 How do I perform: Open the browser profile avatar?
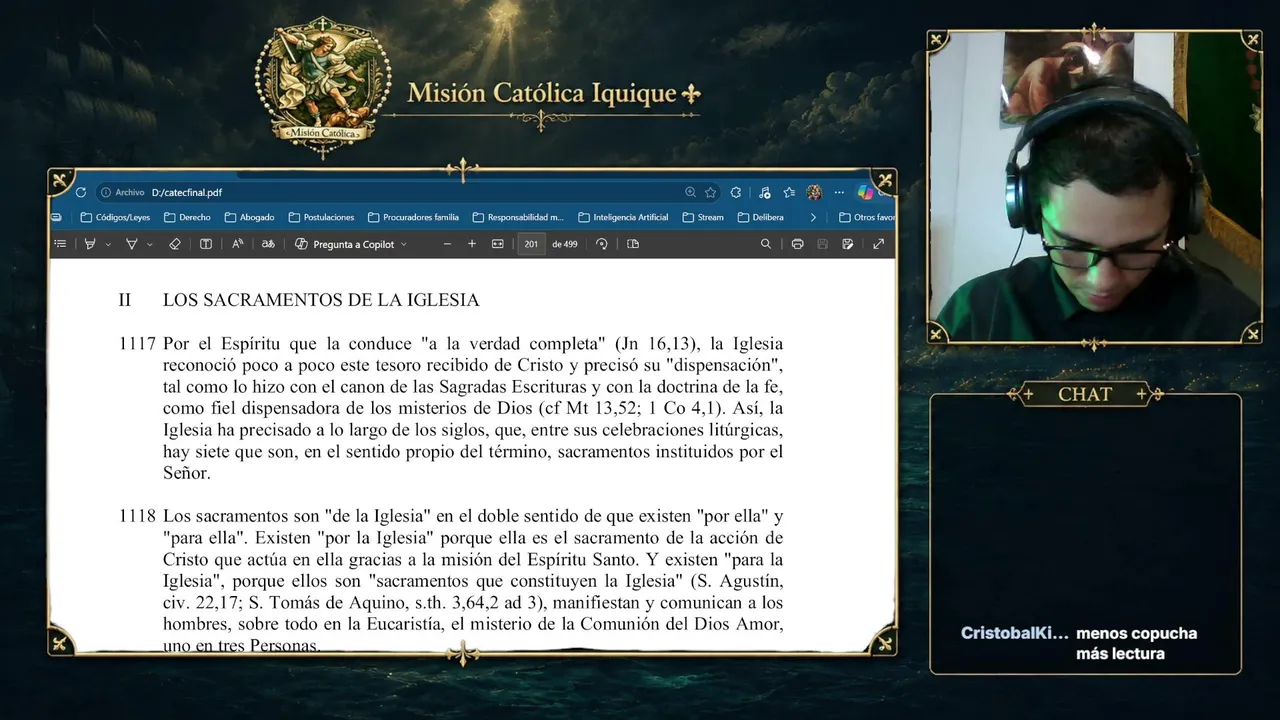point(814,192)
